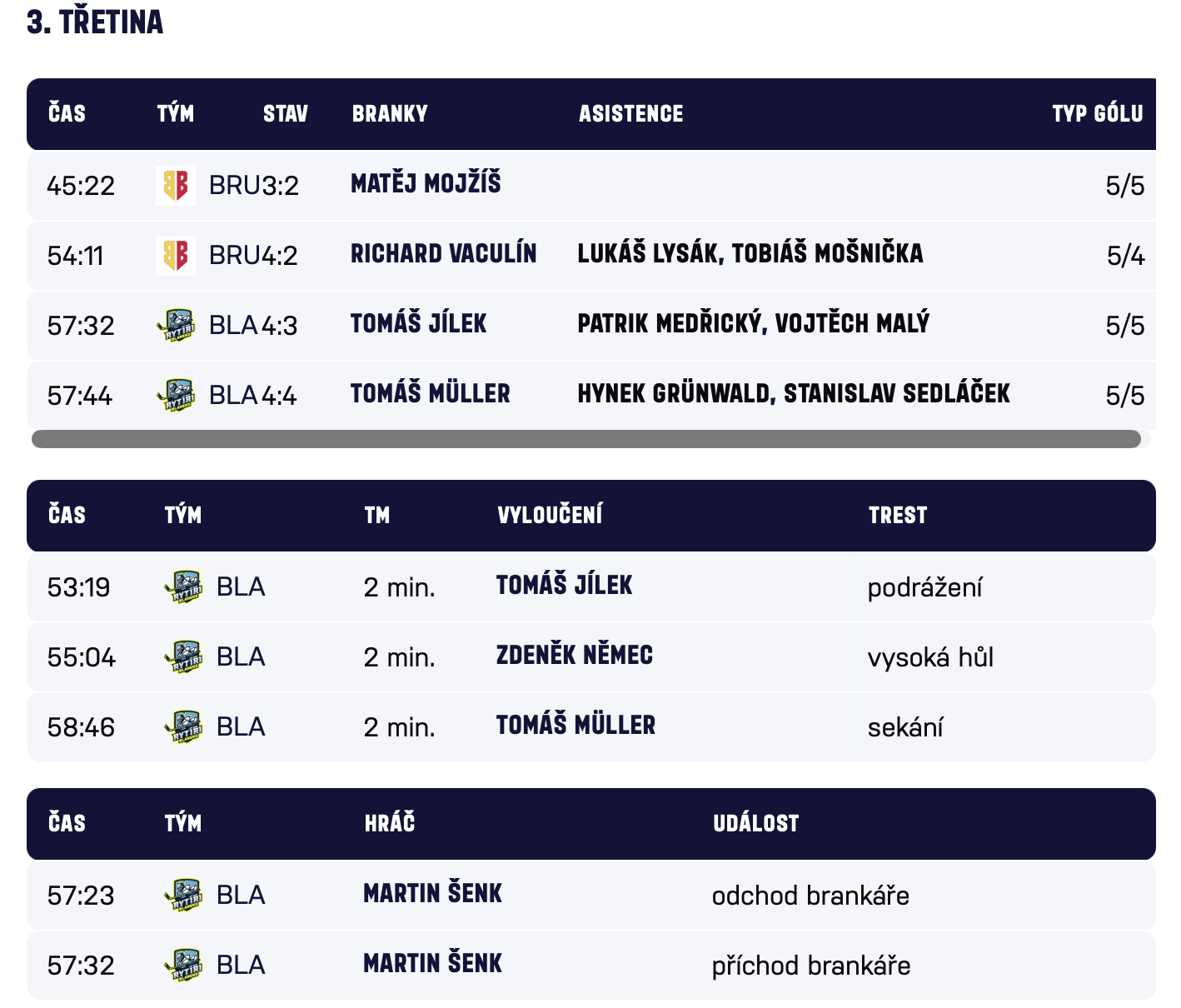Click BLA logo in 55:04 penalty row
The image size is (1181, 1008).
183,656
